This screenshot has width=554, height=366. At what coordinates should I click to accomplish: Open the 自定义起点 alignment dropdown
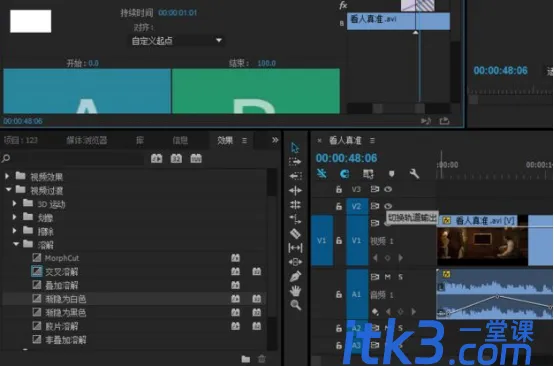[176, 41]
